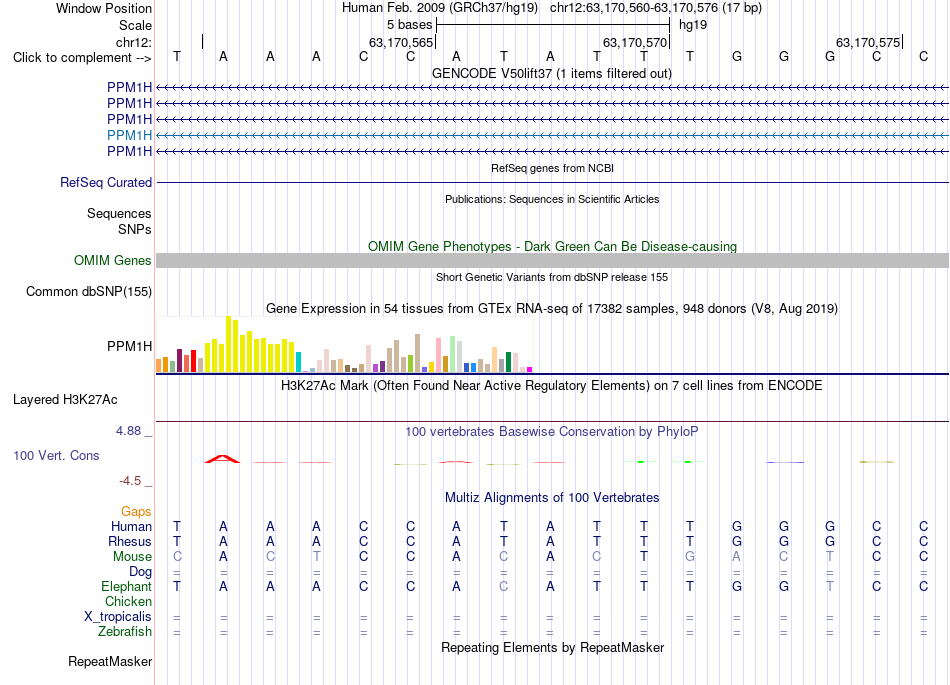Open the 'H3K27Ac Mark' ENCODE track title
950x685 pixels.
pos(552,386)
